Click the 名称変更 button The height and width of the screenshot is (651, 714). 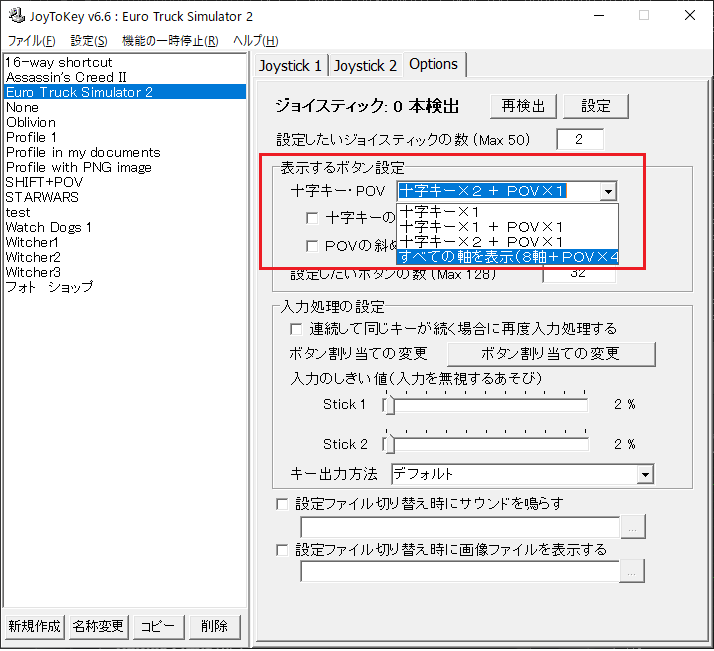(x=98, y=627)
